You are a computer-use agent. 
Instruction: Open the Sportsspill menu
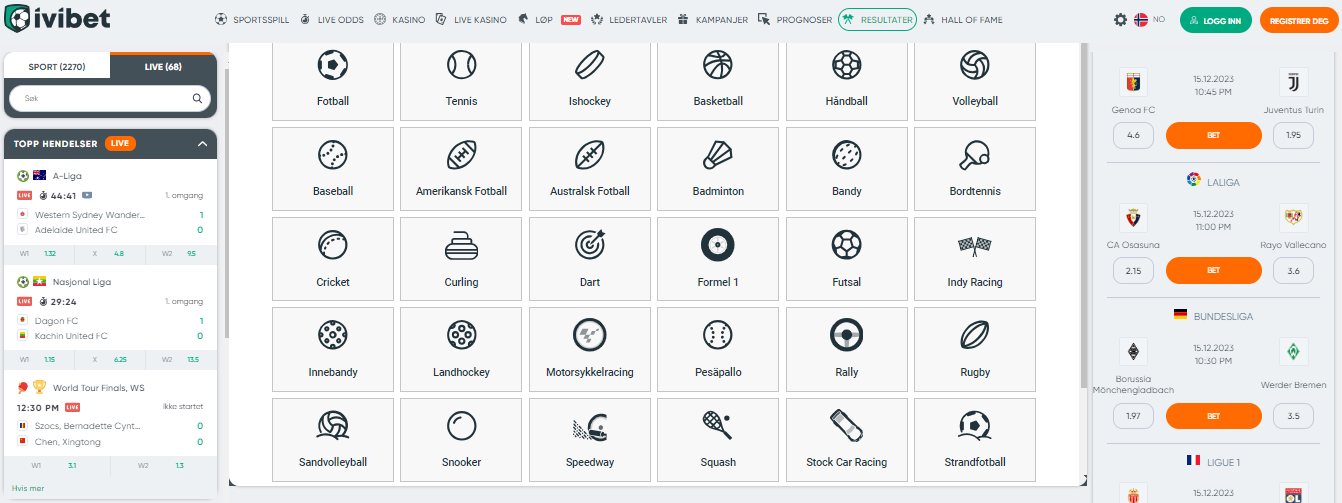click(250, 19)
